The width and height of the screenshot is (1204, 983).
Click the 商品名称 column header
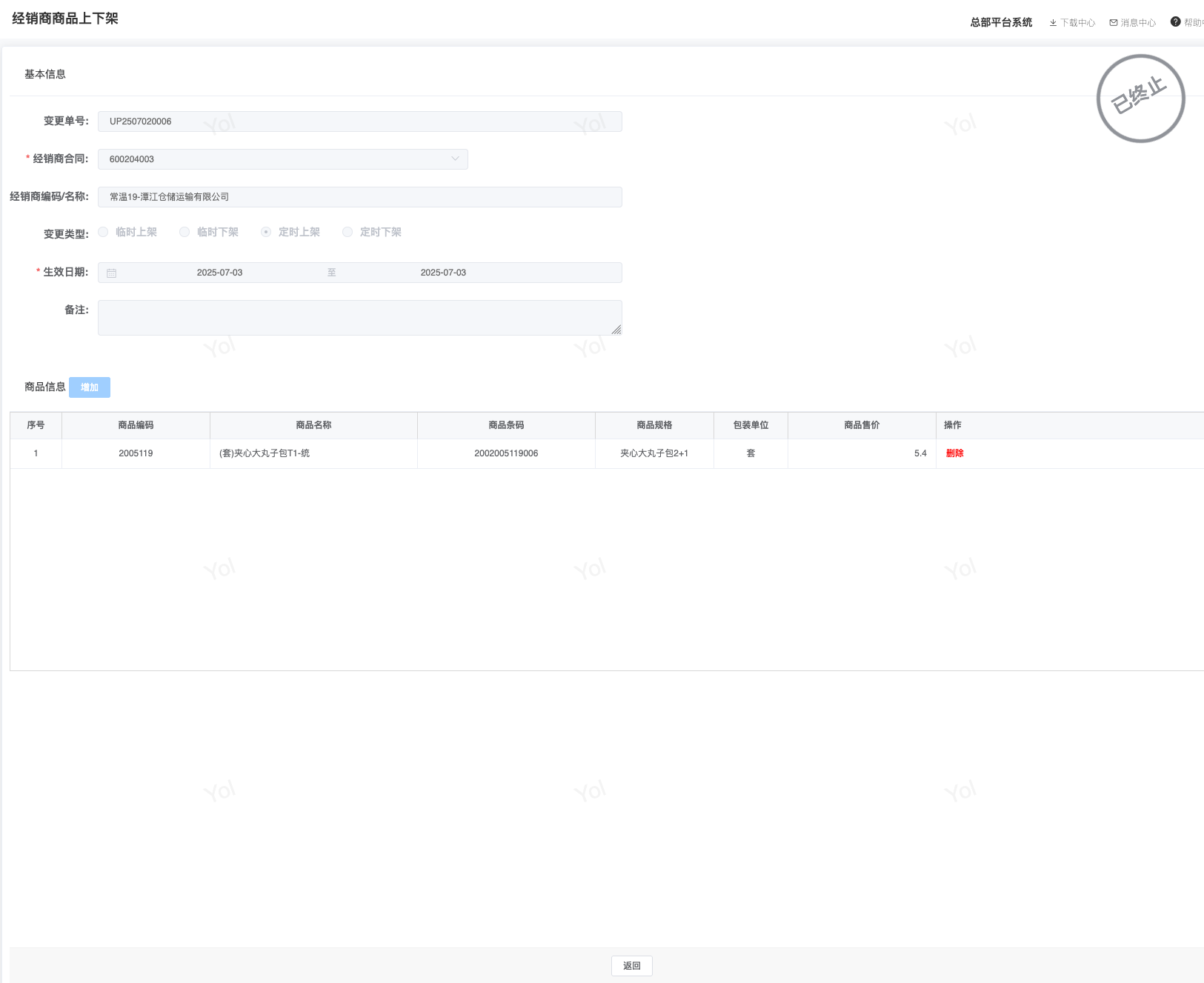click(x=313, y=425)
